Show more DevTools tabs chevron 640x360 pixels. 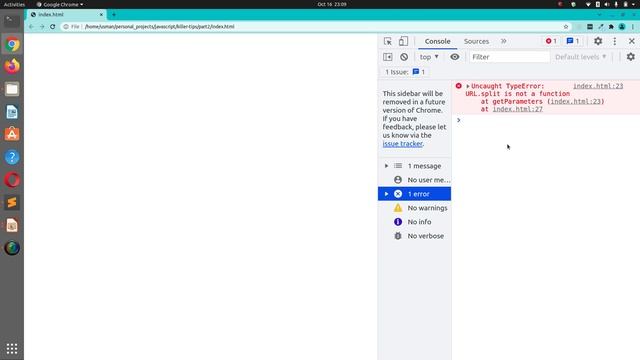(504, 41)
